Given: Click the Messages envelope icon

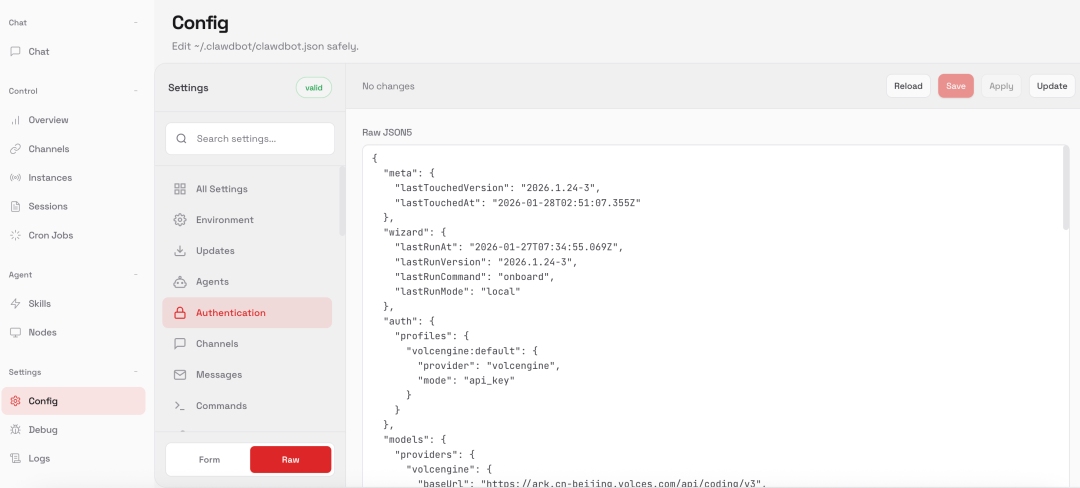Looking at the screenshot, I should pos(180,374).
